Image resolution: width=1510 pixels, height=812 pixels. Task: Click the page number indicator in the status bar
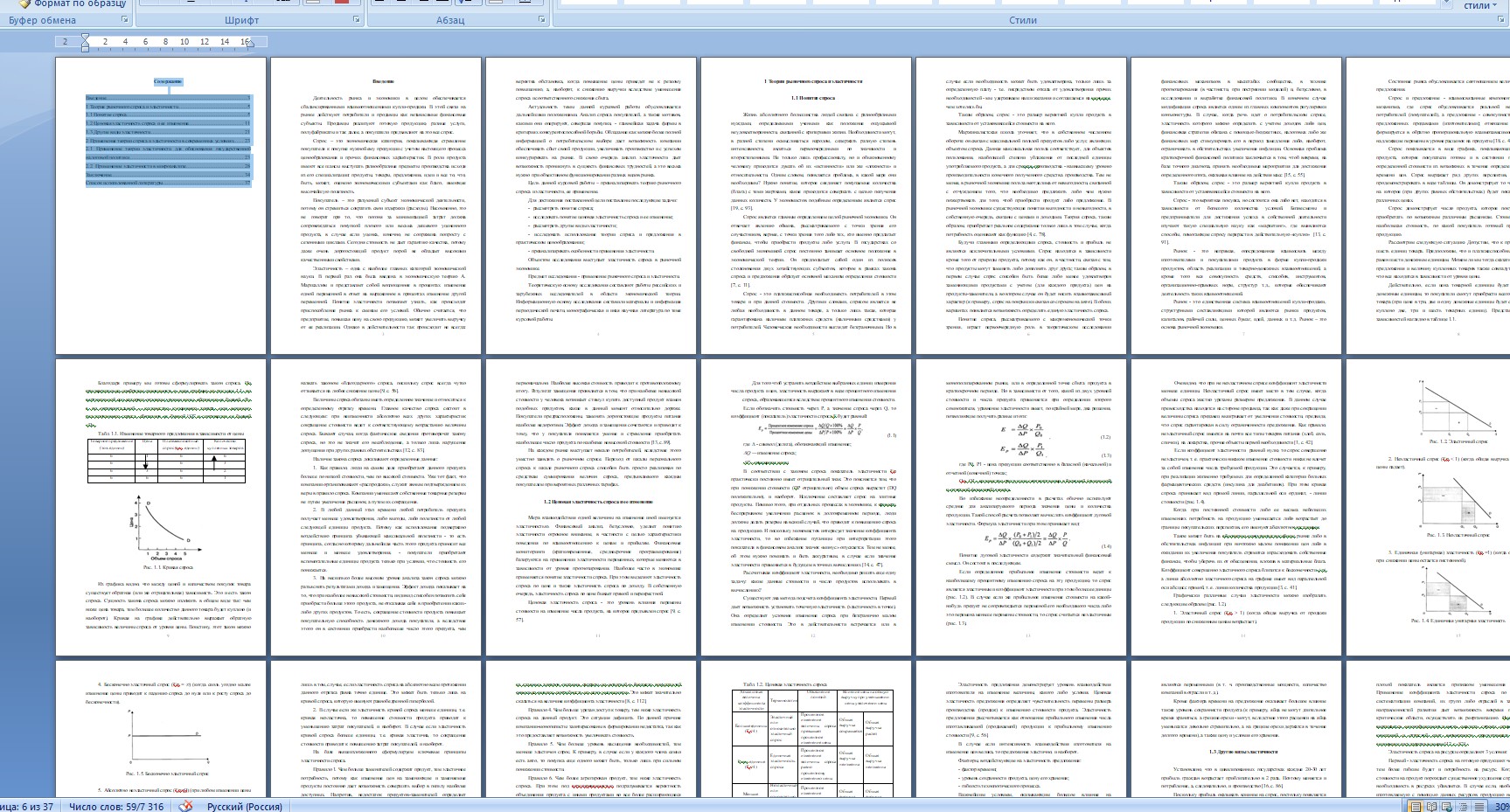click(x=26, y=806)
